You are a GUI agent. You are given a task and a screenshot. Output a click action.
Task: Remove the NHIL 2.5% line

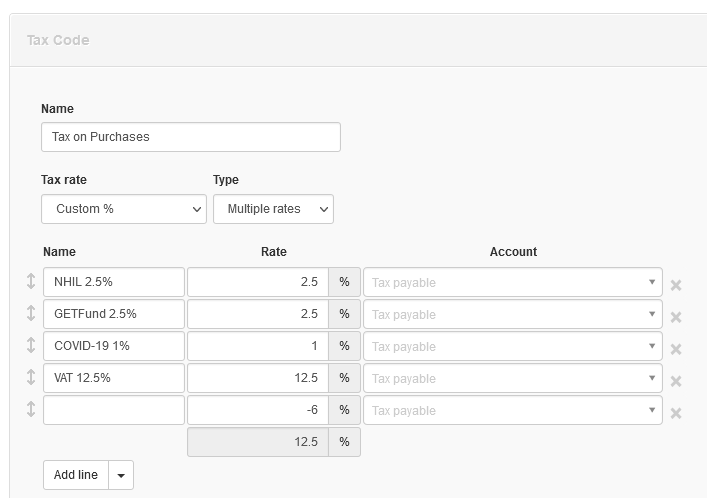click(x=675, y=285)
